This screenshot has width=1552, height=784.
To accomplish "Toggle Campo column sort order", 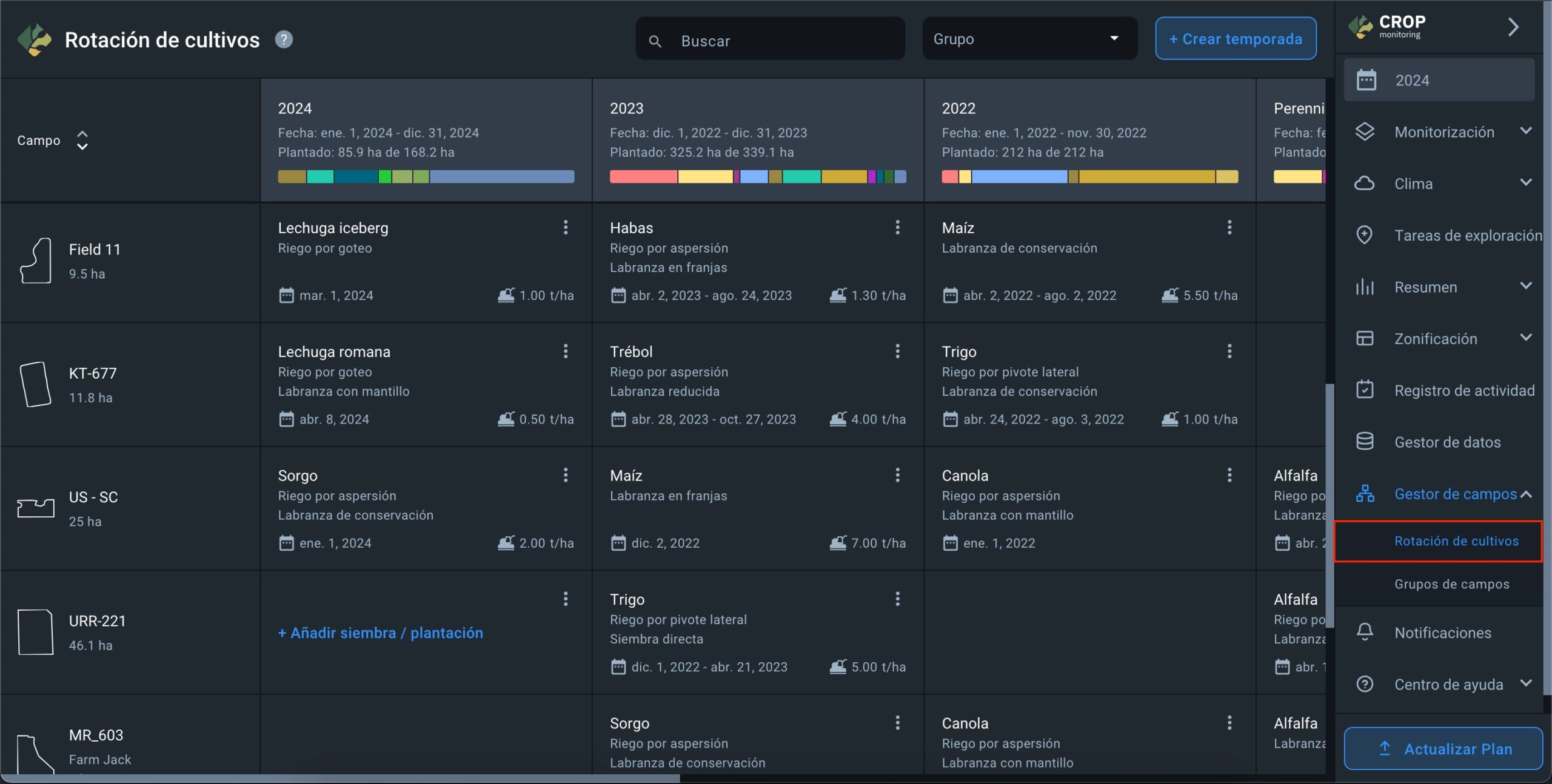I will (82, 141).
